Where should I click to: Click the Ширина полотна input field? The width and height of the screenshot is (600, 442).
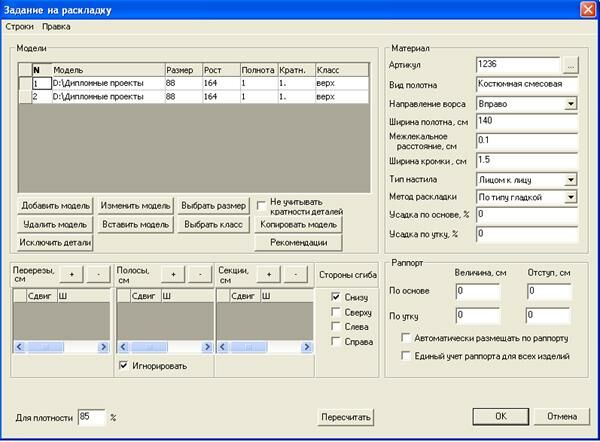point(526,121)
